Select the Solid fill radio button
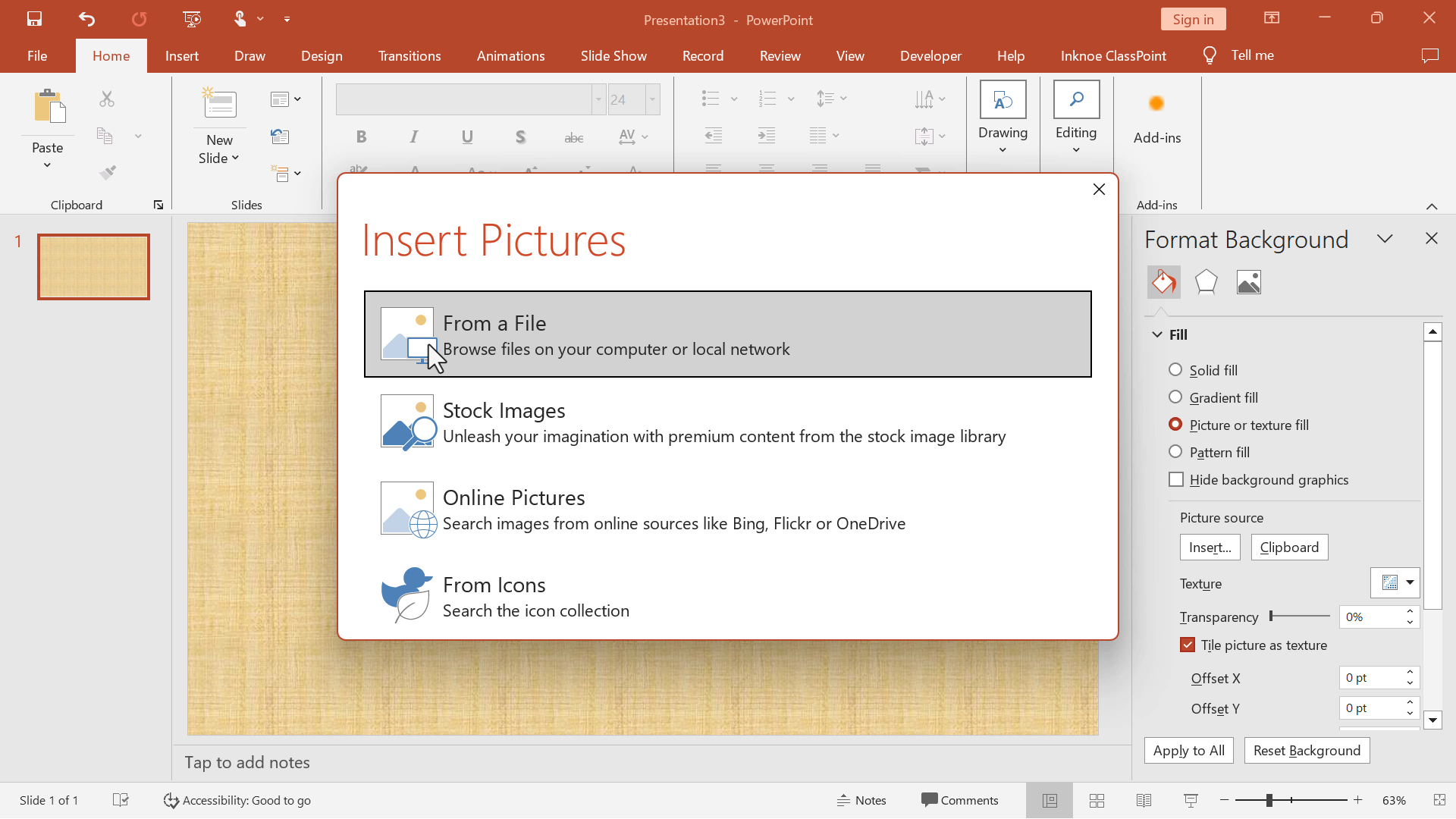1456x819 pixels. [1175, 369]
